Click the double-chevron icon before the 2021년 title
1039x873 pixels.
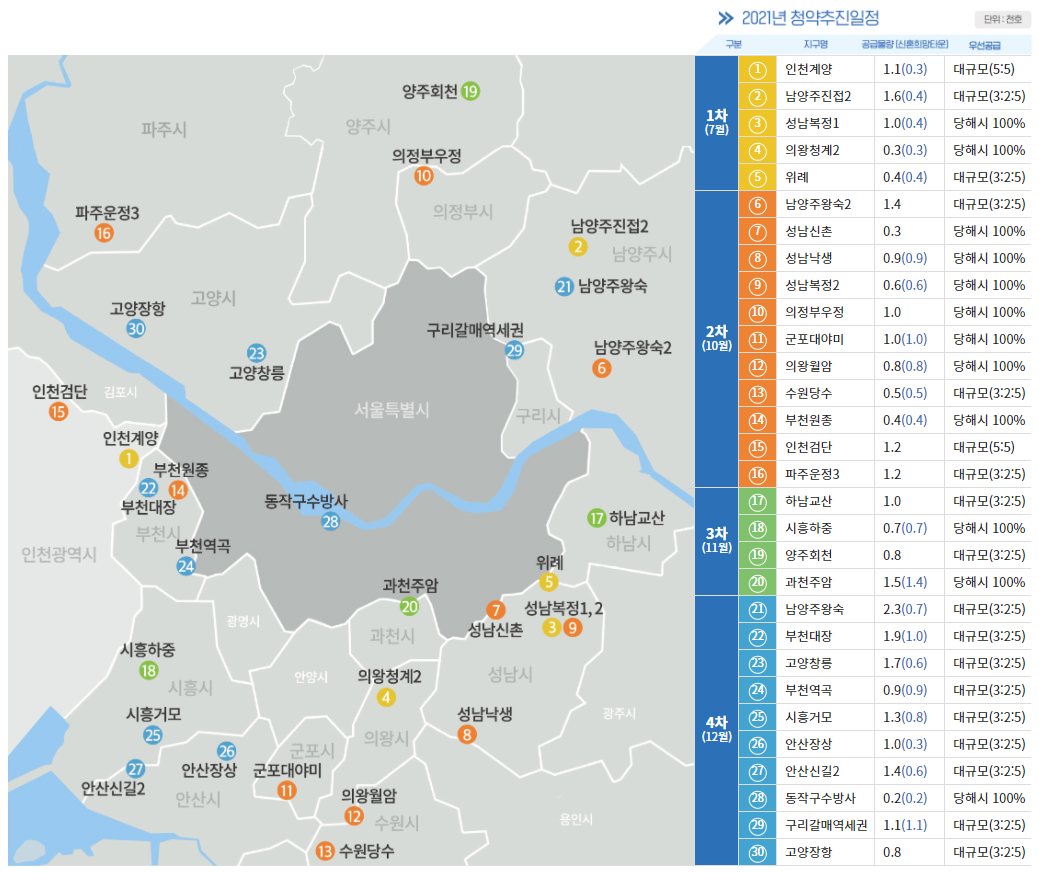[726, 18]
